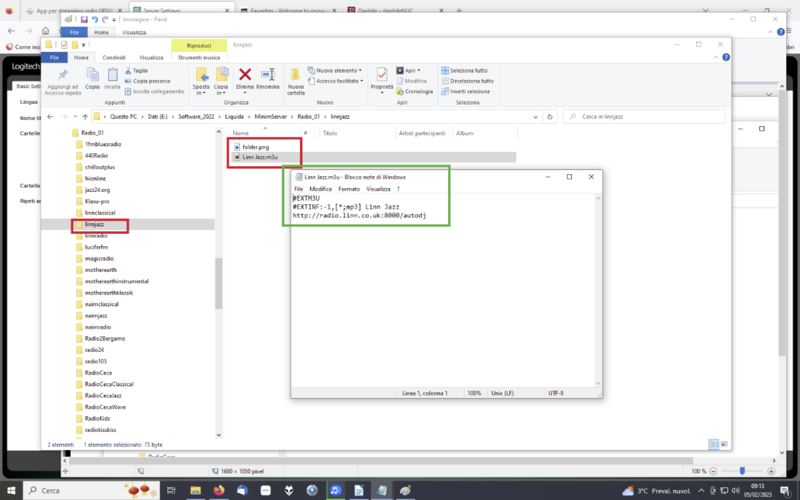This screenshot has height=500, width=800.
Task: Click the Elimina (delete) red X icon
Action: tap(245, 75)
